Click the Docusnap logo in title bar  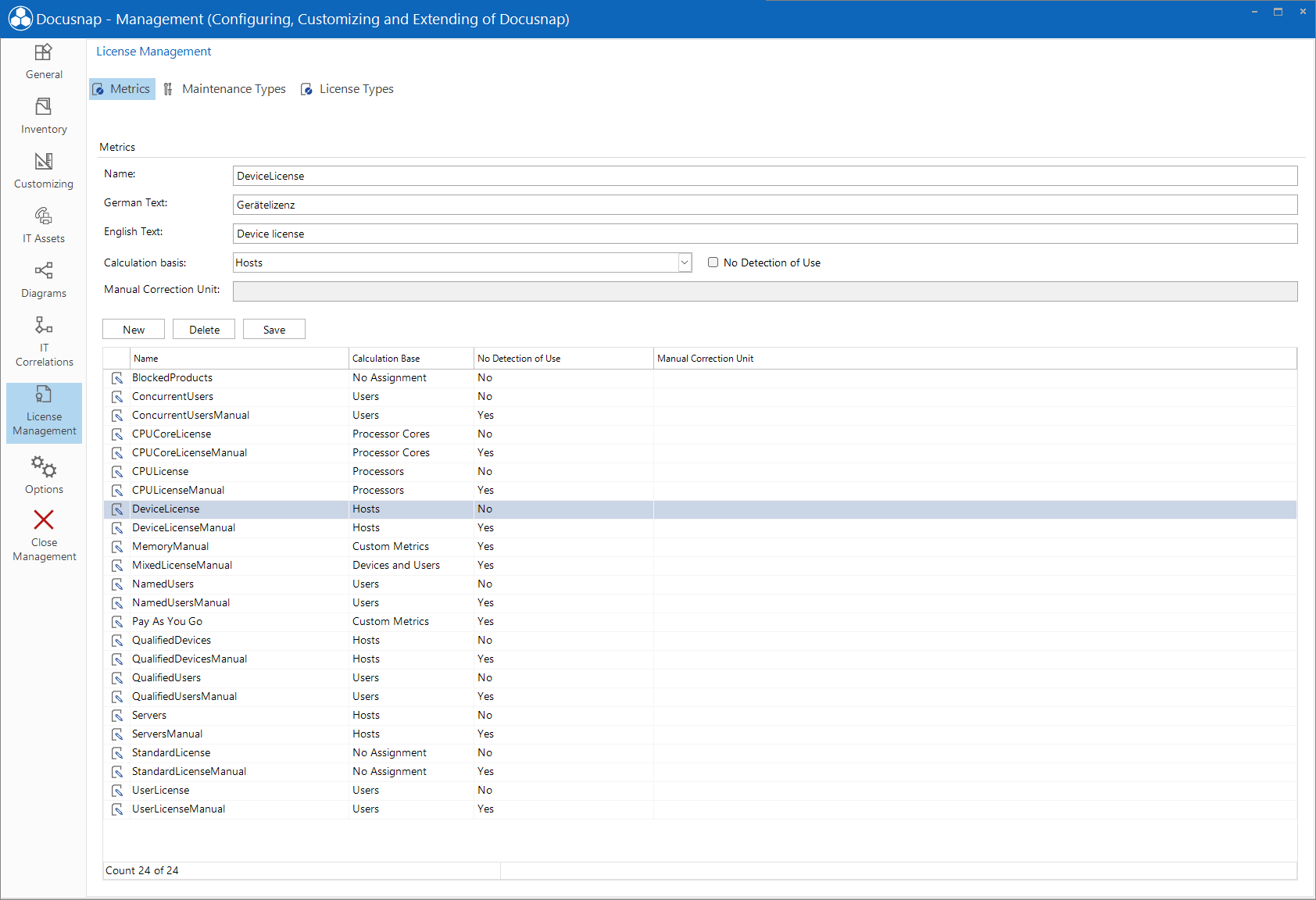(x=20, y=19)
